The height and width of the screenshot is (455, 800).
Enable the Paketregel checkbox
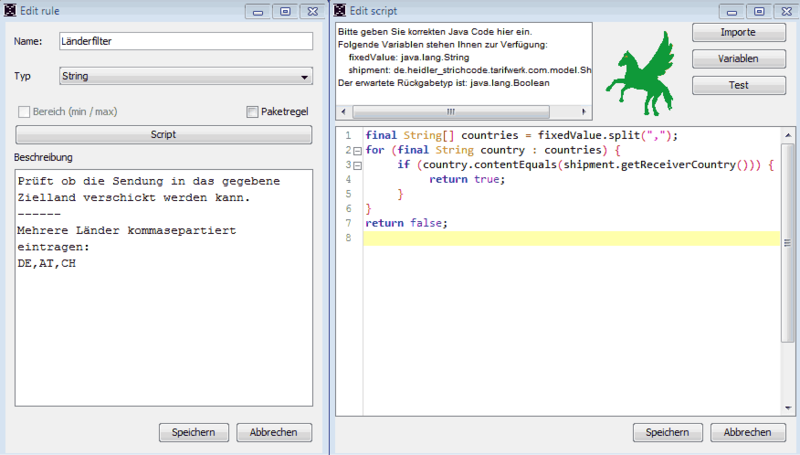252,112
